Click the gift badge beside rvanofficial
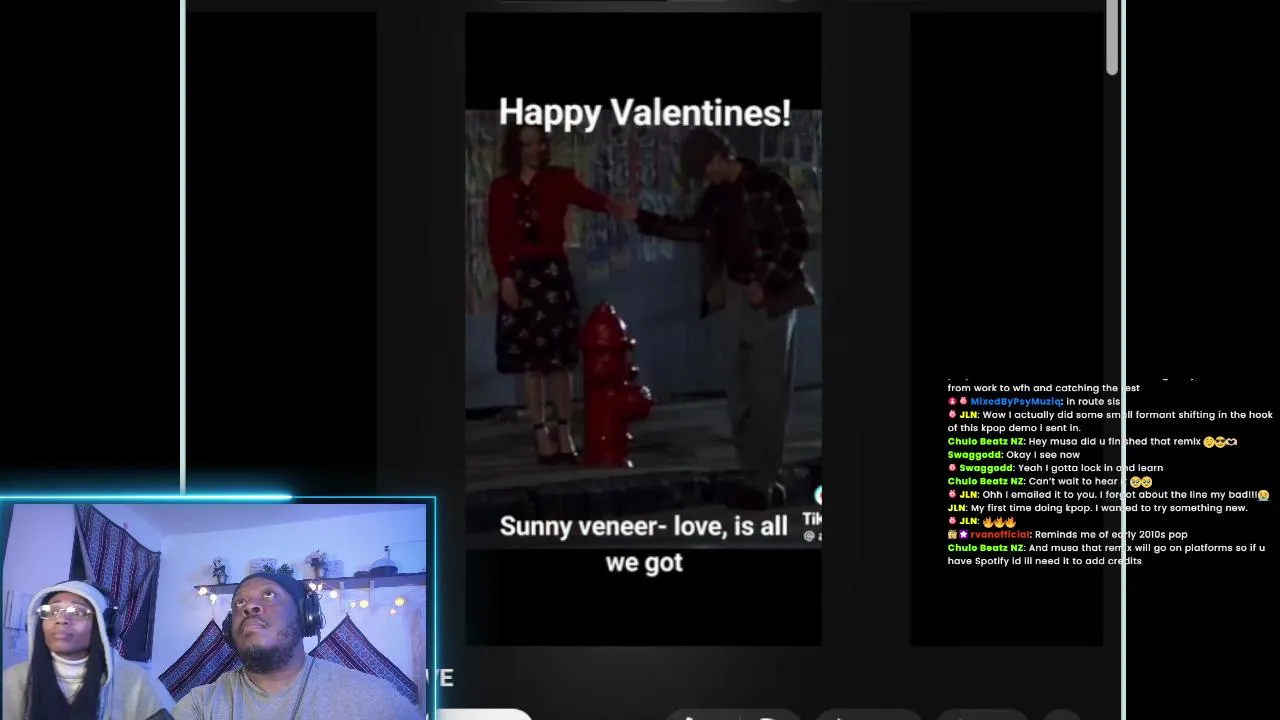Image resolution: width=1280 pixels, height=720 pixels. point(952,534)
